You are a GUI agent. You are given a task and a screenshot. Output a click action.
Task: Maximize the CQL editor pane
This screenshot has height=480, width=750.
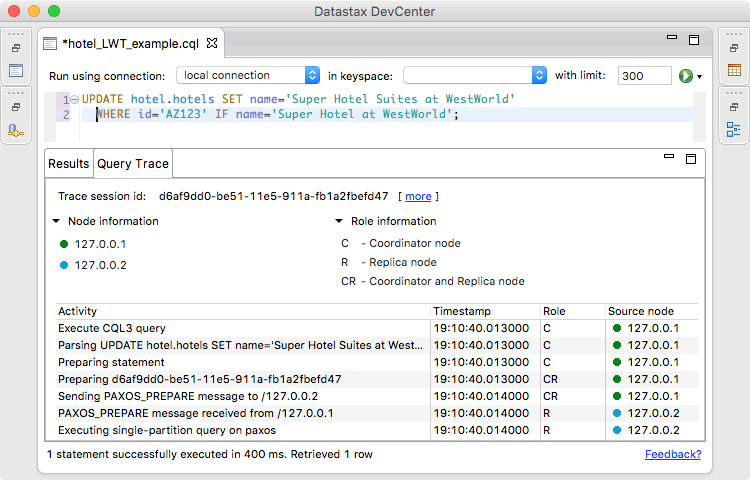pyautogui.click(x=694, y=39)
